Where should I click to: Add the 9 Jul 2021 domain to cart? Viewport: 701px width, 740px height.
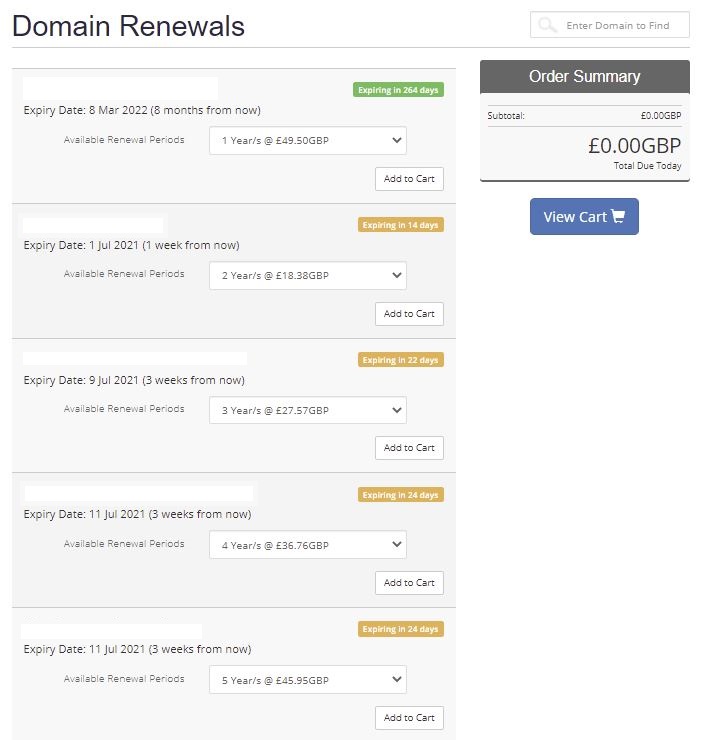click(409, 448)
